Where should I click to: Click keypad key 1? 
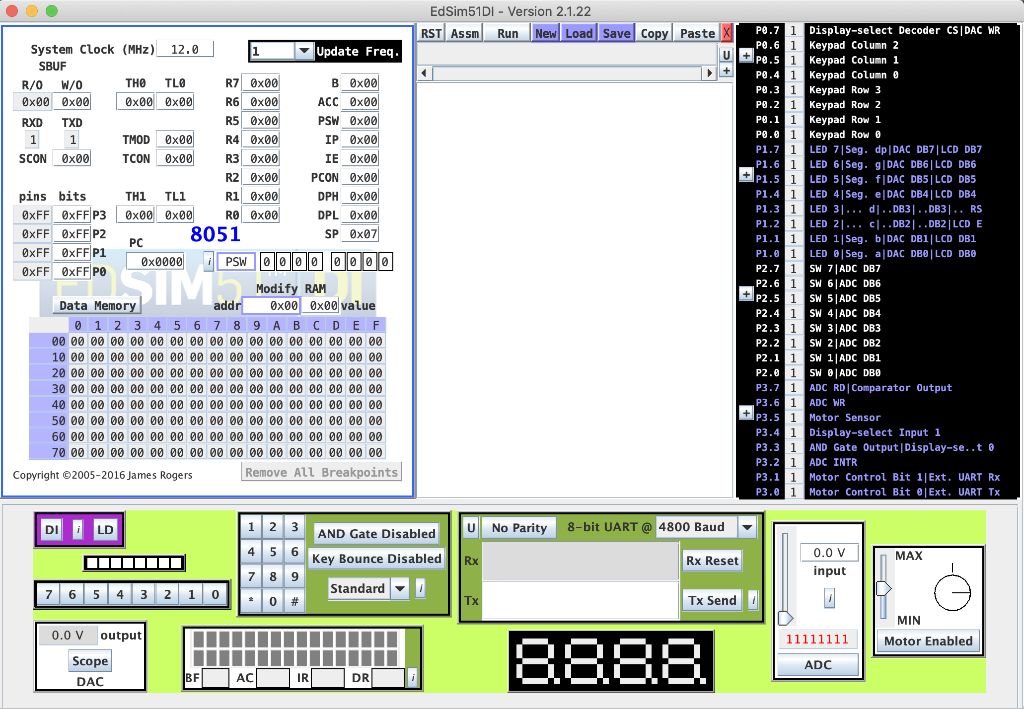pos(251,527)
